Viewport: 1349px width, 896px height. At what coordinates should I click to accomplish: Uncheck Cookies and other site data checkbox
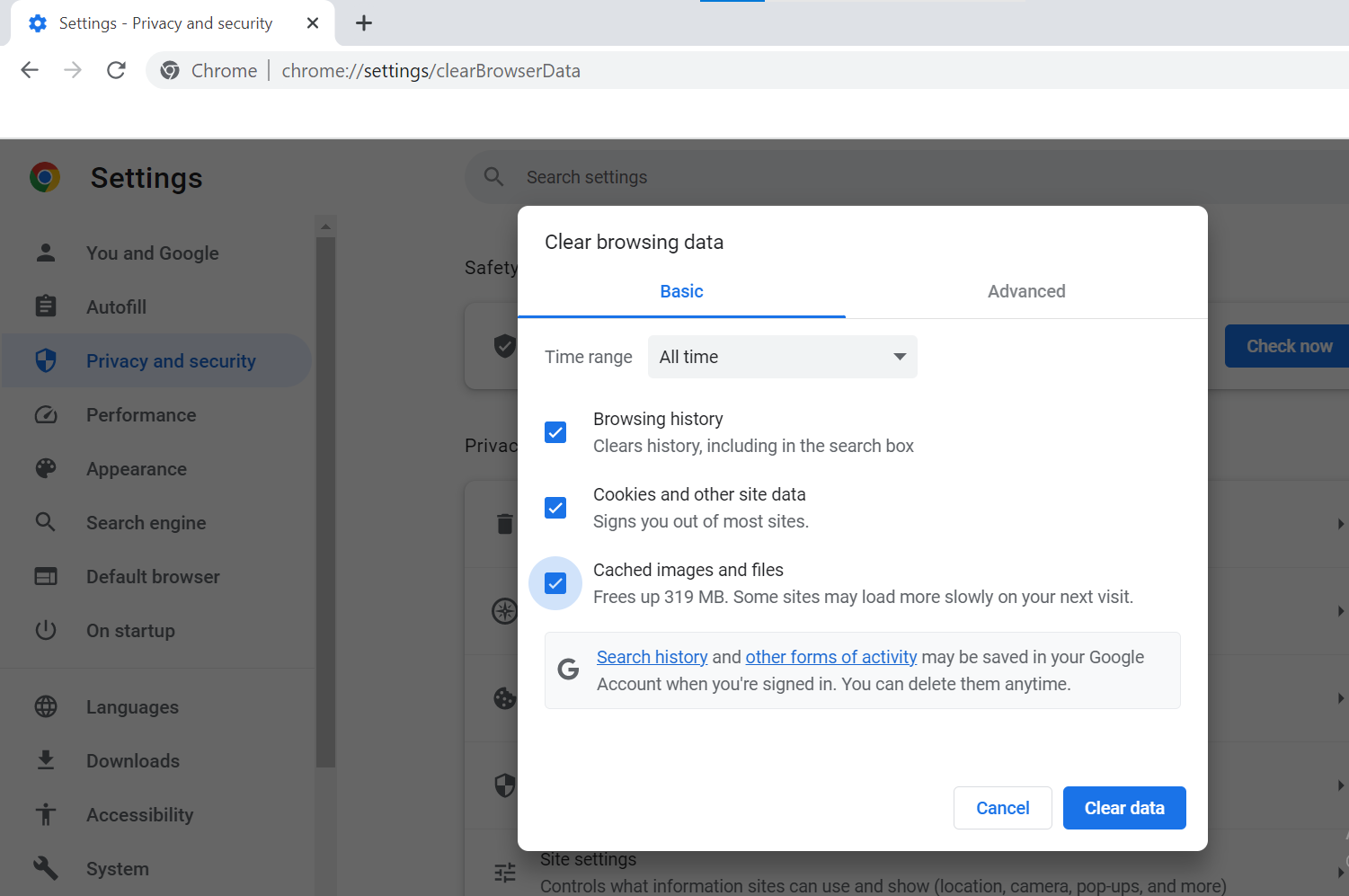(555, 508)
